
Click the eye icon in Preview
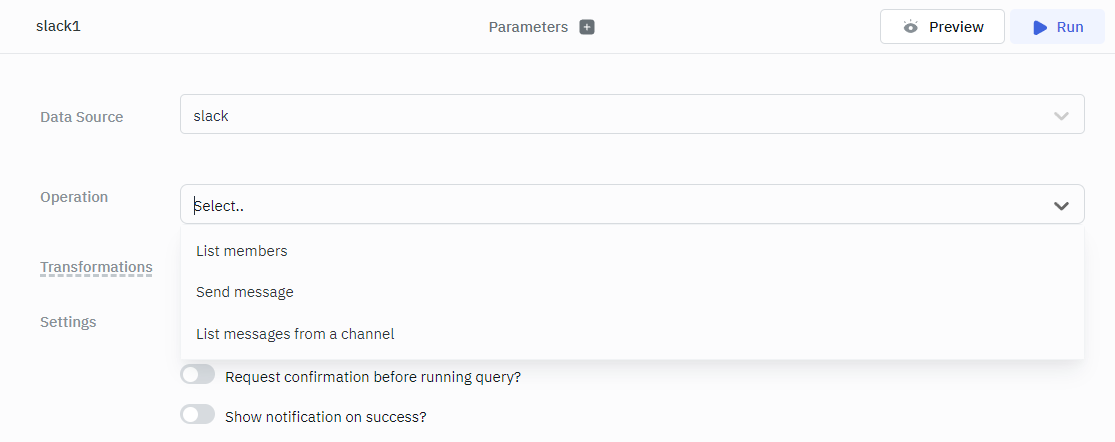(x=910, y=27)
